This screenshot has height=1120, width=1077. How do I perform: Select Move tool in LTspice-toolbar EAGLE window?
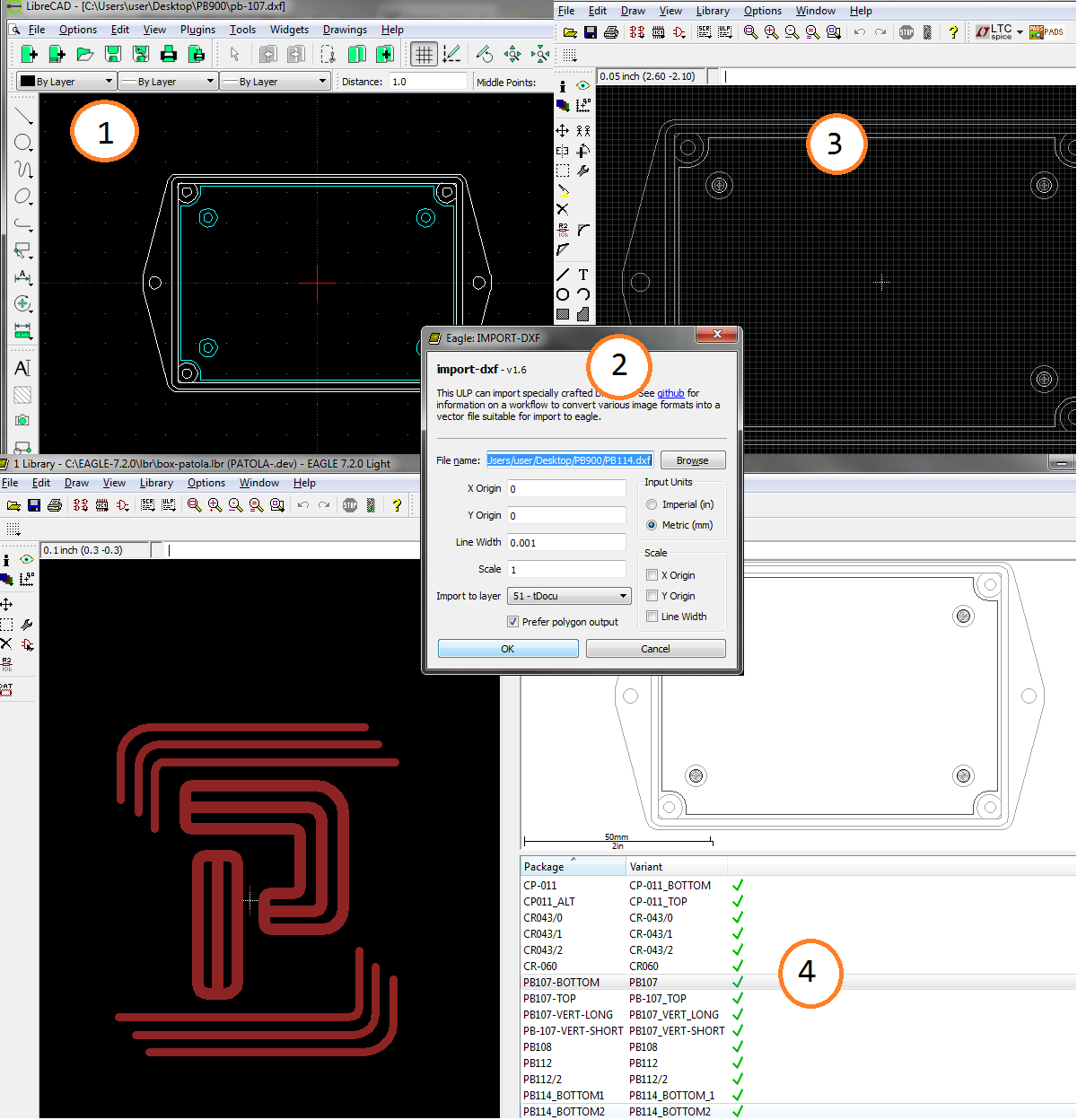[563, 131]
